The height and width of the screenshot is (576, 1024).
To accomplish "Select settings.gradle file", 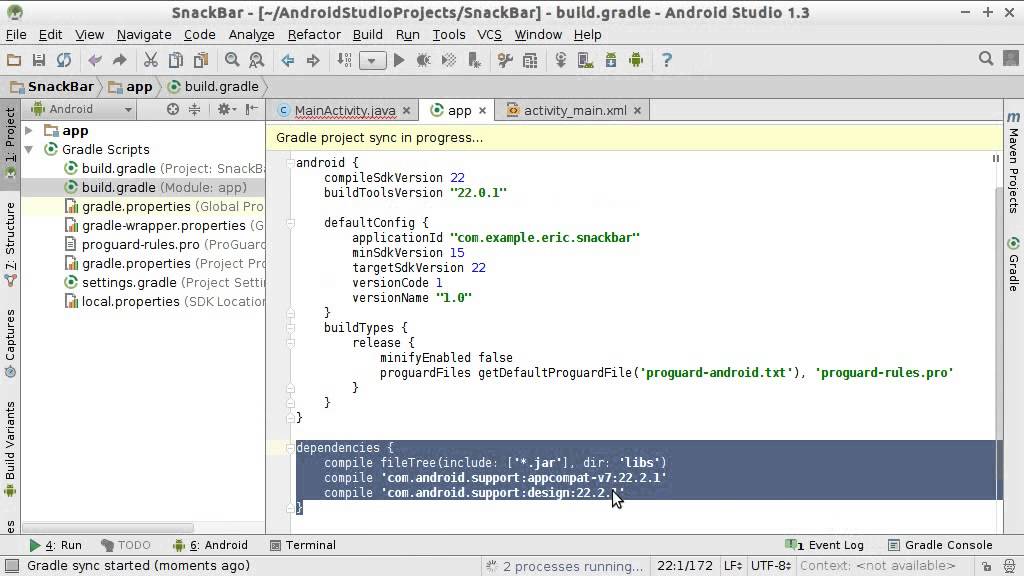I will [163, 282].
